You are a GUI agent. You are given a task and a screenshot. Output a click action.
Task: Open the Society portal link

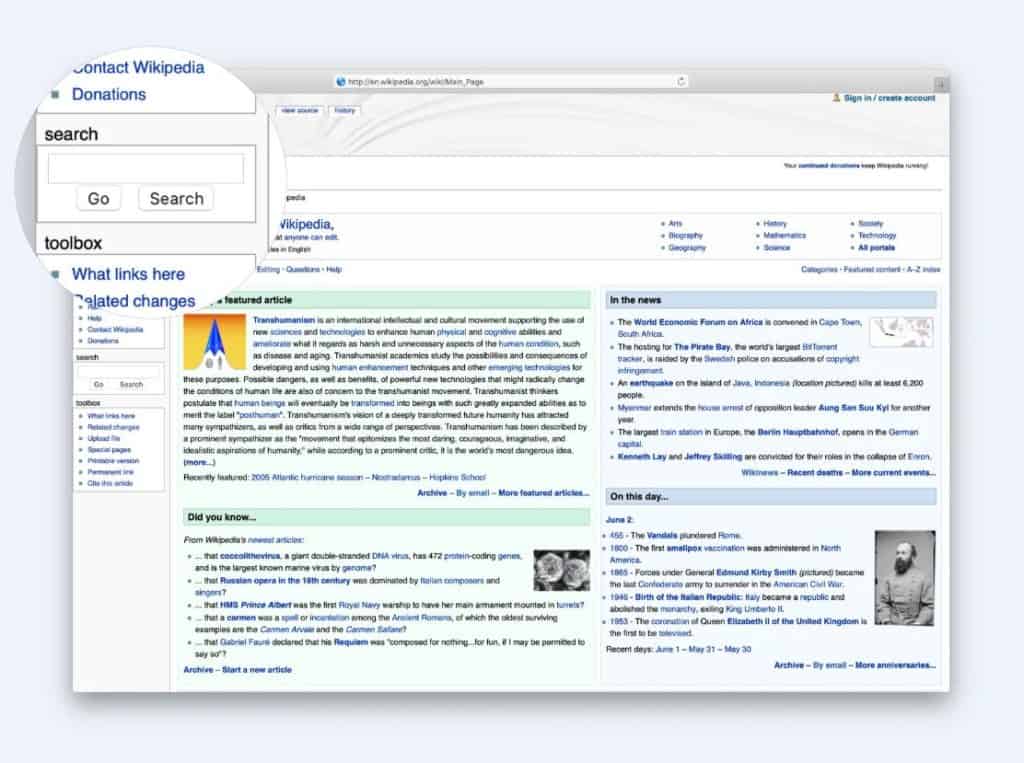[x=871, y=223]
